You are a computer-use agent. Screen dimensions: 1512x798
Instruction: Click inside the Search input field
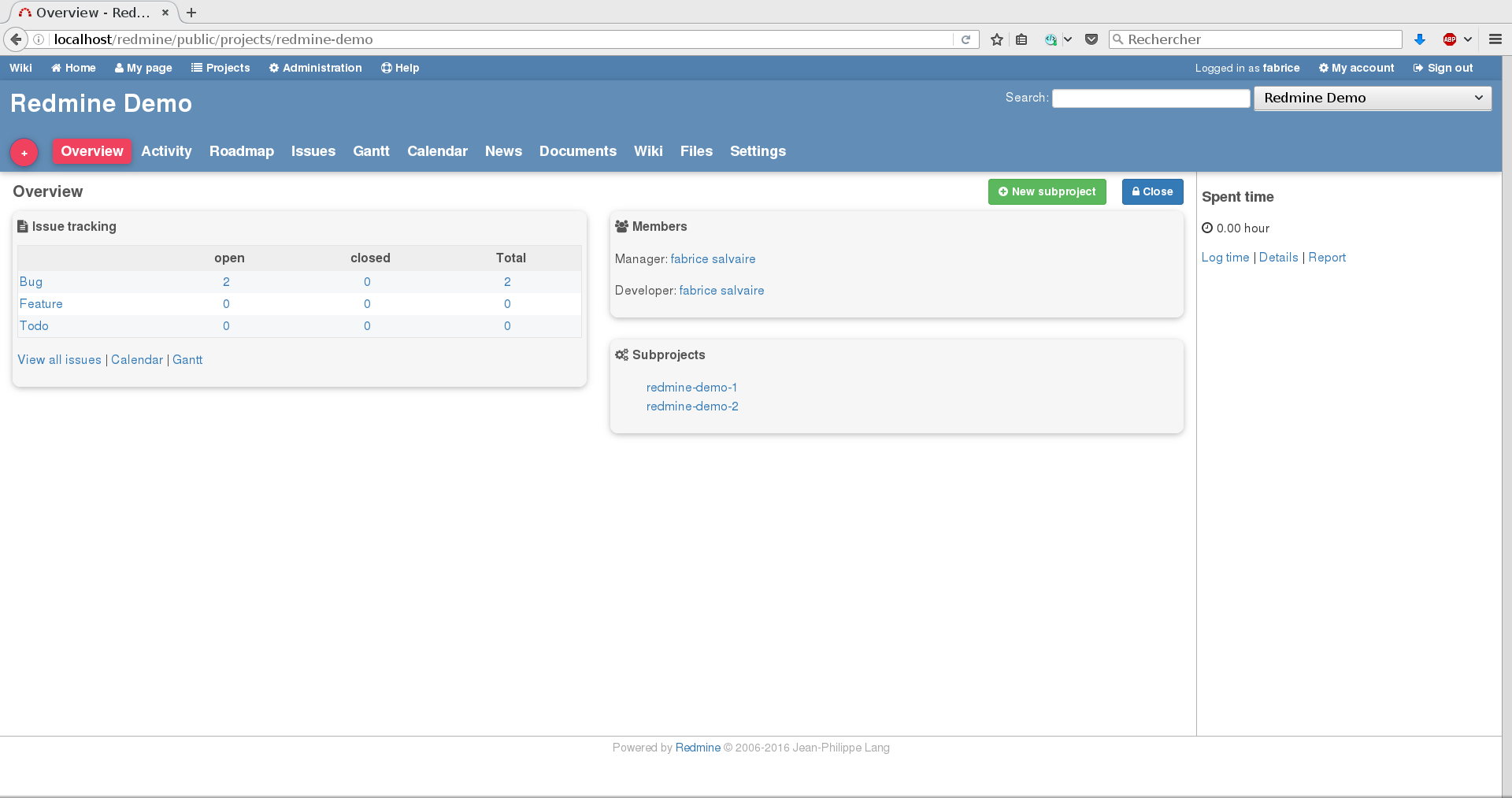[1151, 98]
